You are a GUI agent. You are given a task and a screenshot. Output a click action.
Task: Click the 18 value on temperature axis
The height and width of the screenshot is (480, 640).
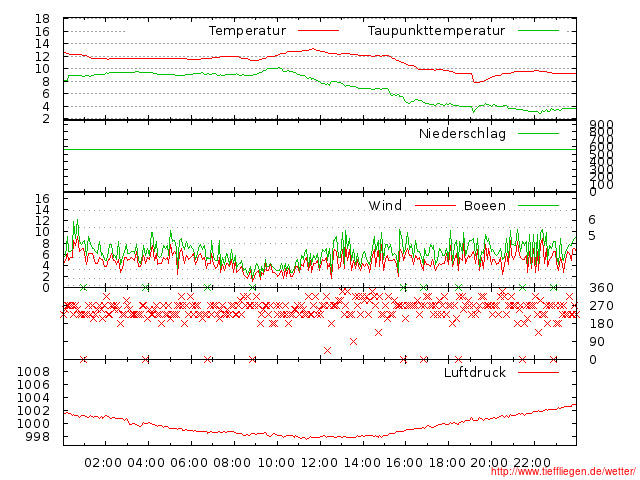pyautogui.click(x=42, y=18)
